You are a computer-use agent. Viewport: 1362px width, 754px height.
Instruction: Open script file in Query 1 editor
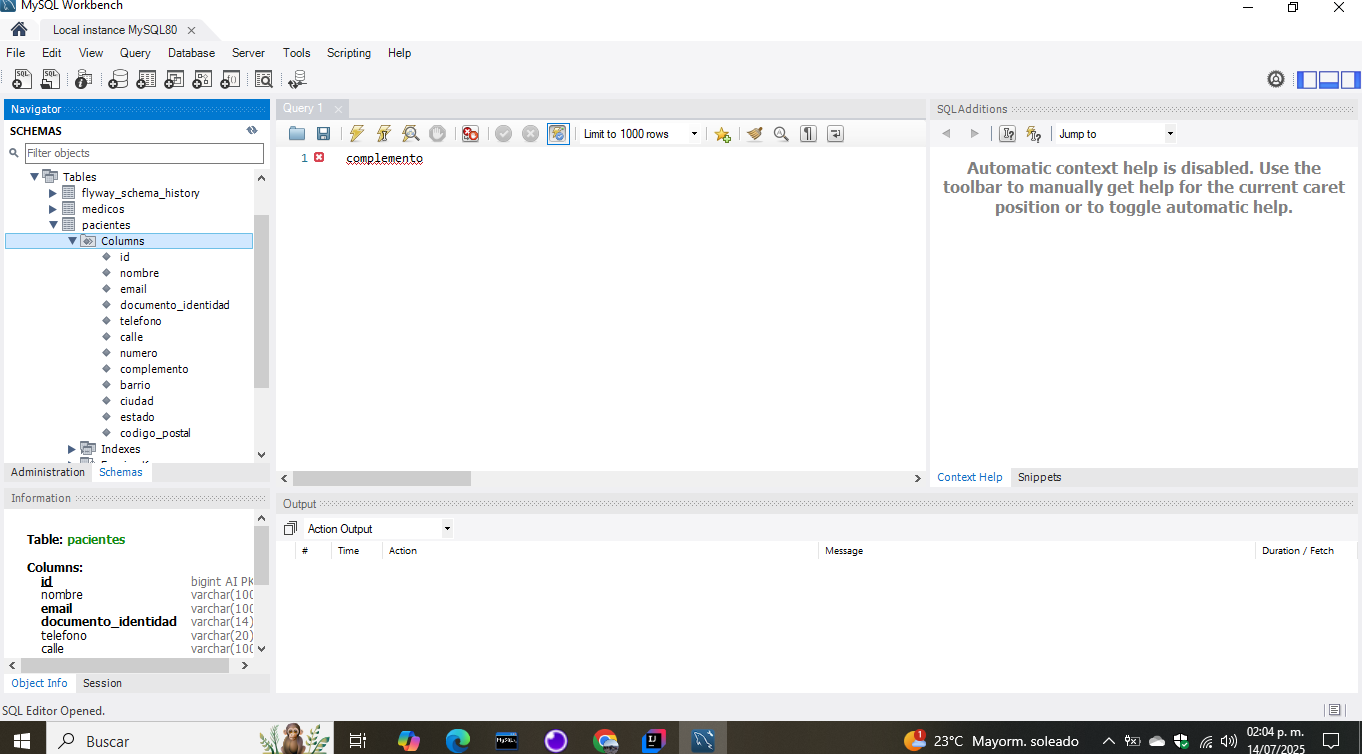tap(297, 134)
